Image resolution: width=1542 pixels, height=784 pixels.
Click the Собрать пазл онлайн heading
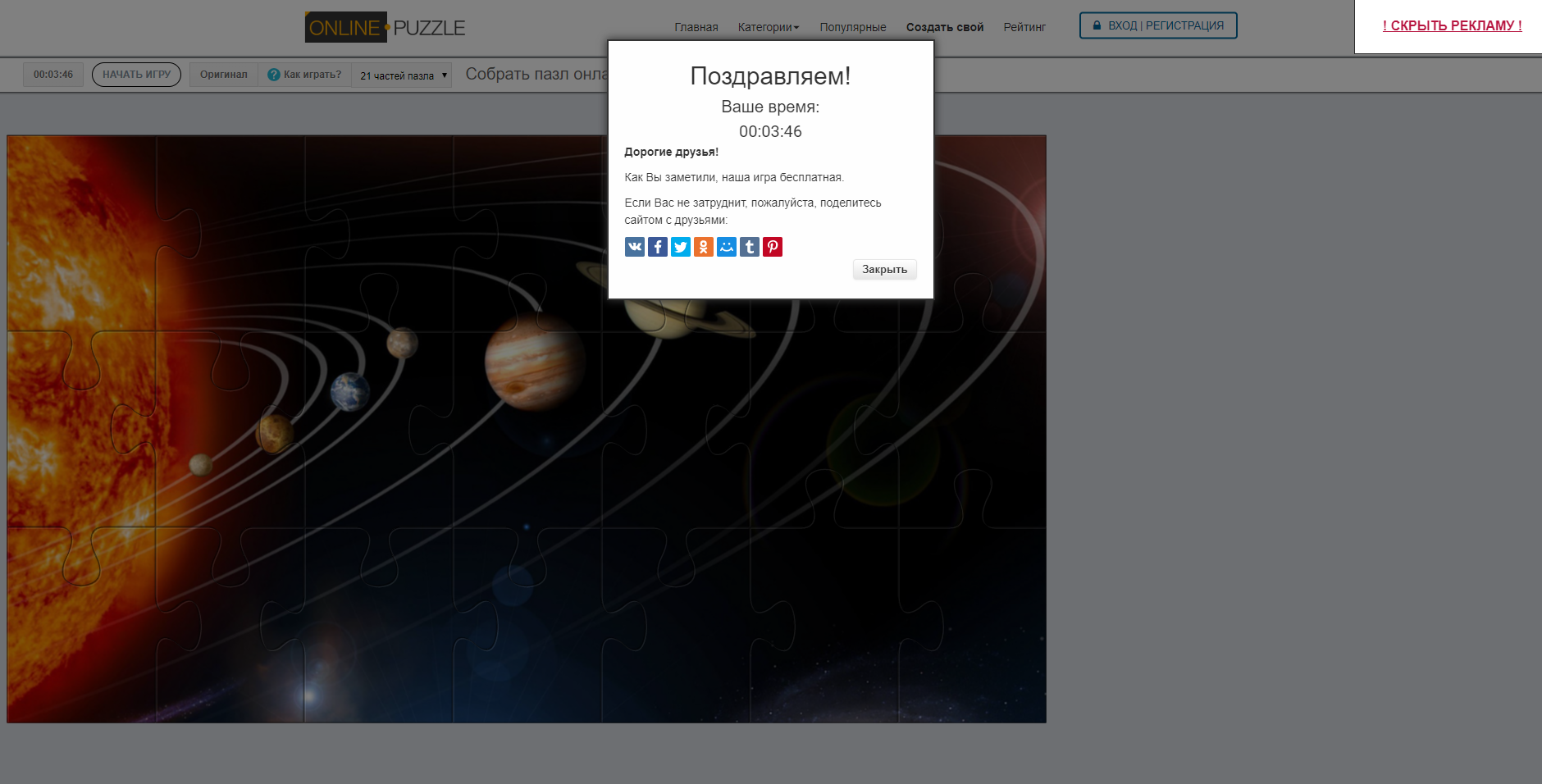pos(536,74)
